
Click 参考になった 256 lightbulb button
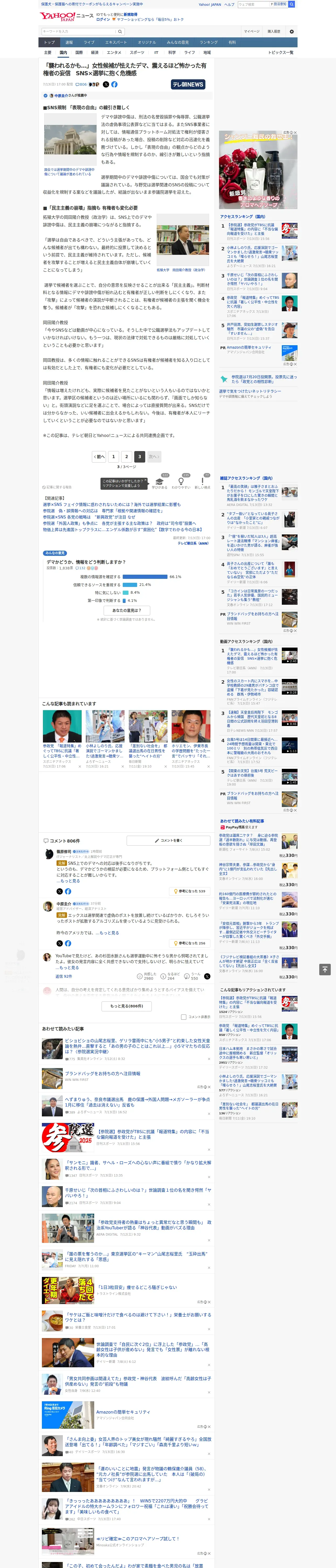coord(190,943)
